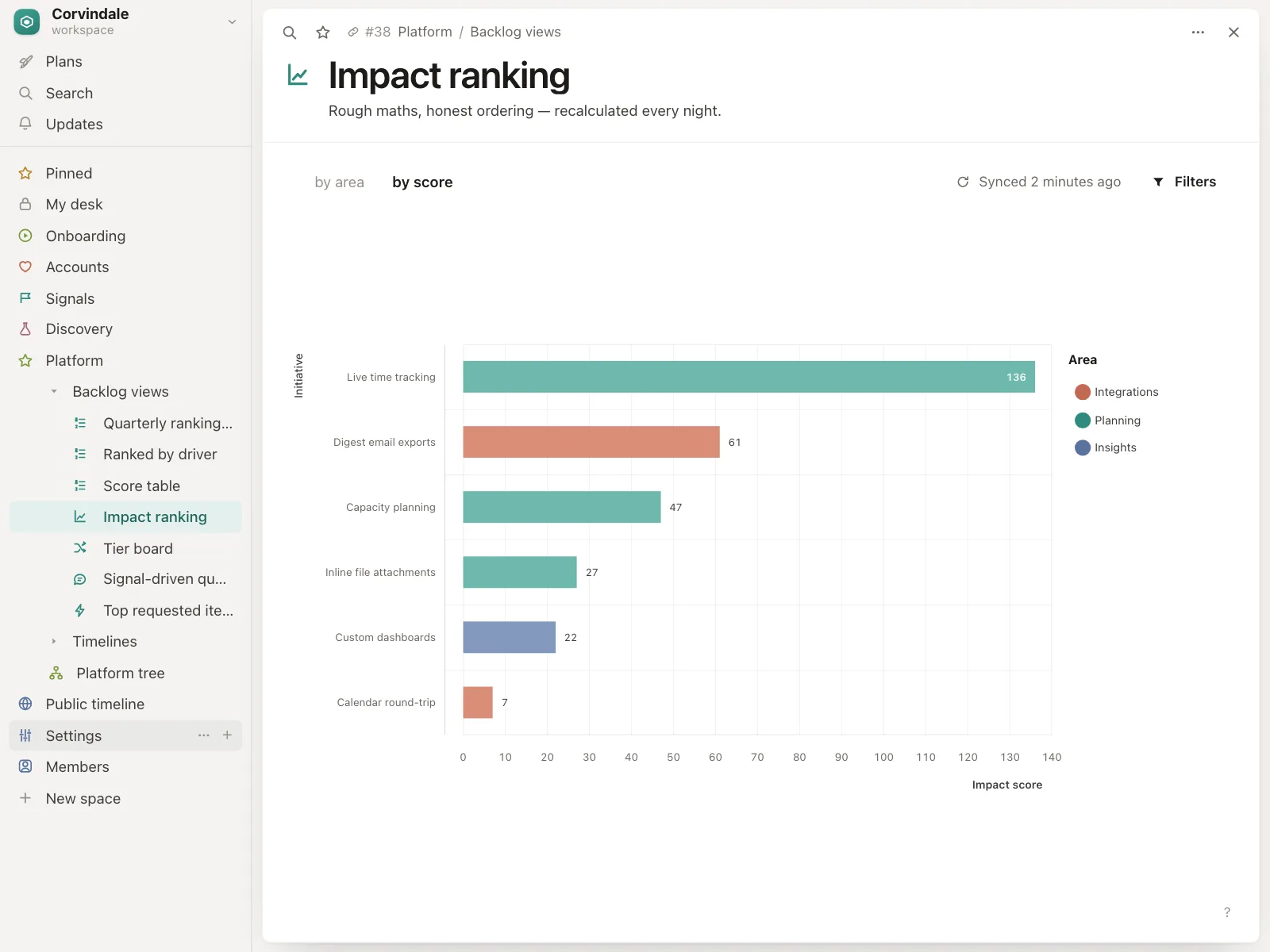Expand the workspace switcher chevron
This screenshot has width=1270, height=952.
[232, 21]
